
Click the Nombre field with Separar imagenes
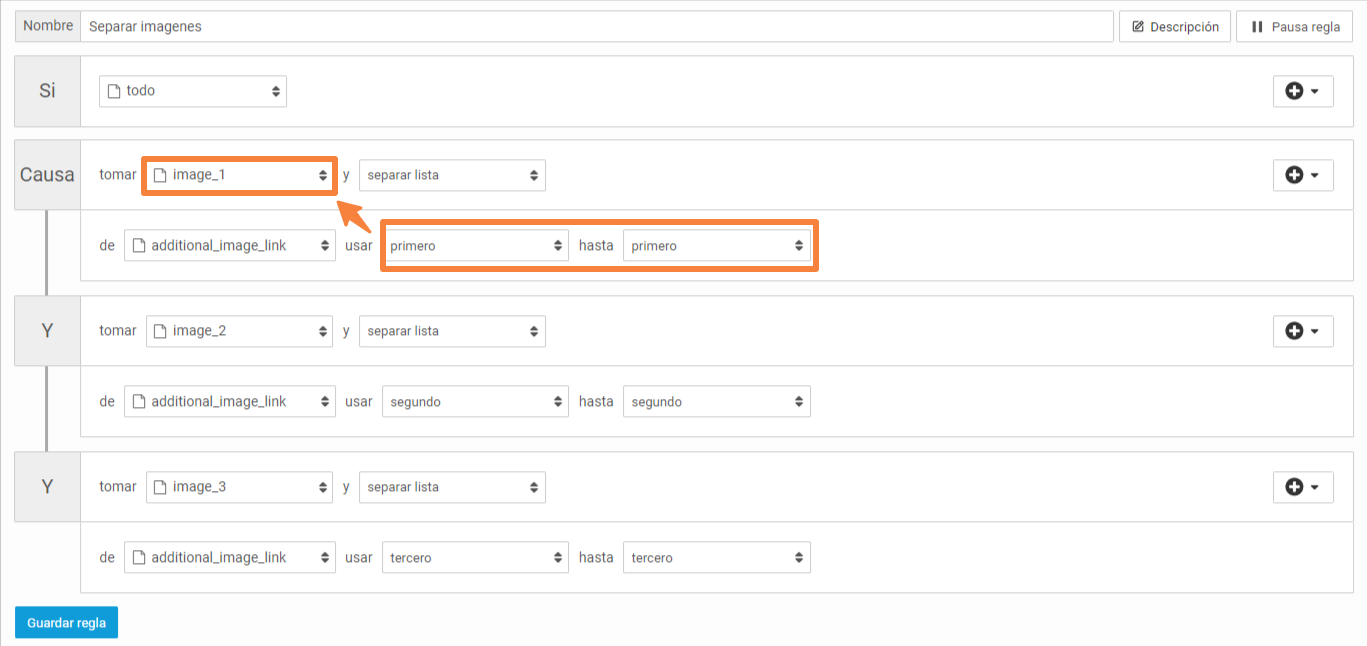(x=596, y=27)
